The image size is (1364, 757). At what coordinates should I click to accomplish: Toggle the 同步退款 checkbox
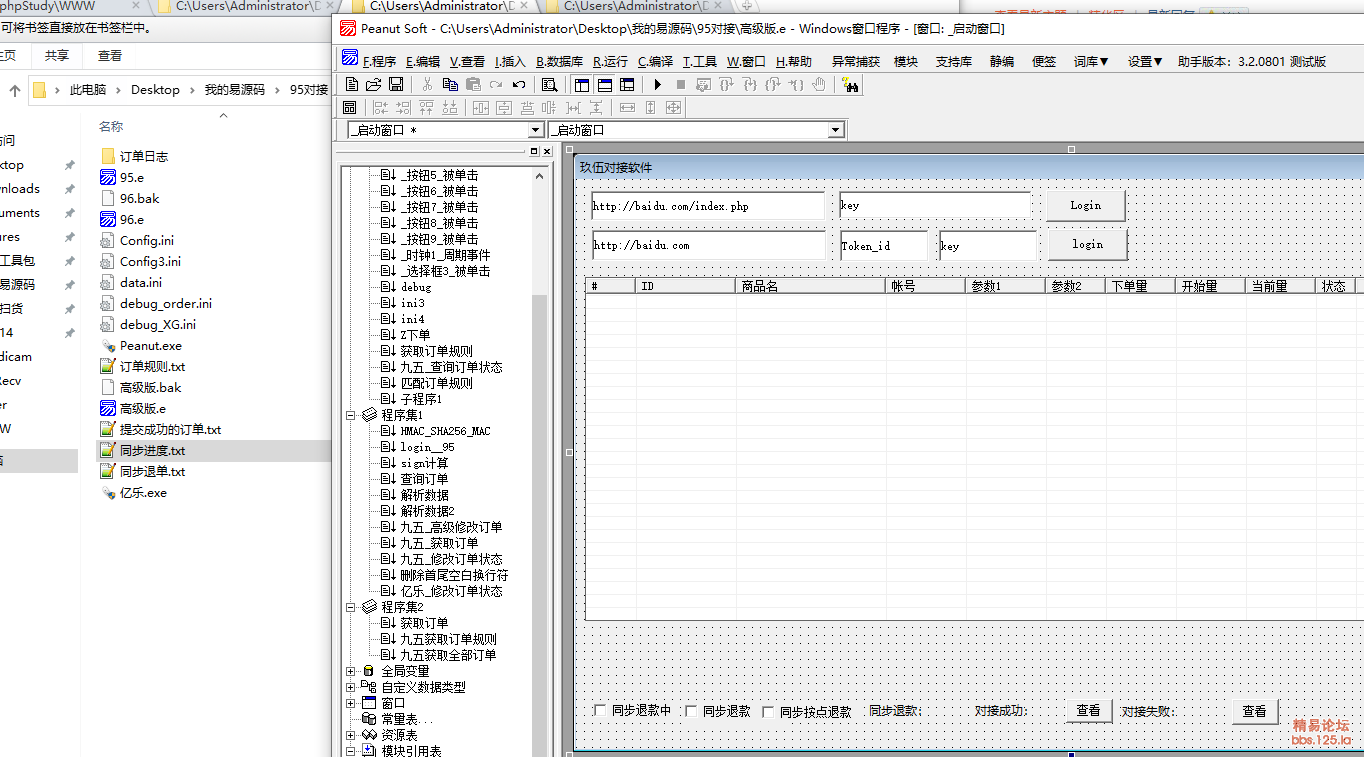click(691, 711)
